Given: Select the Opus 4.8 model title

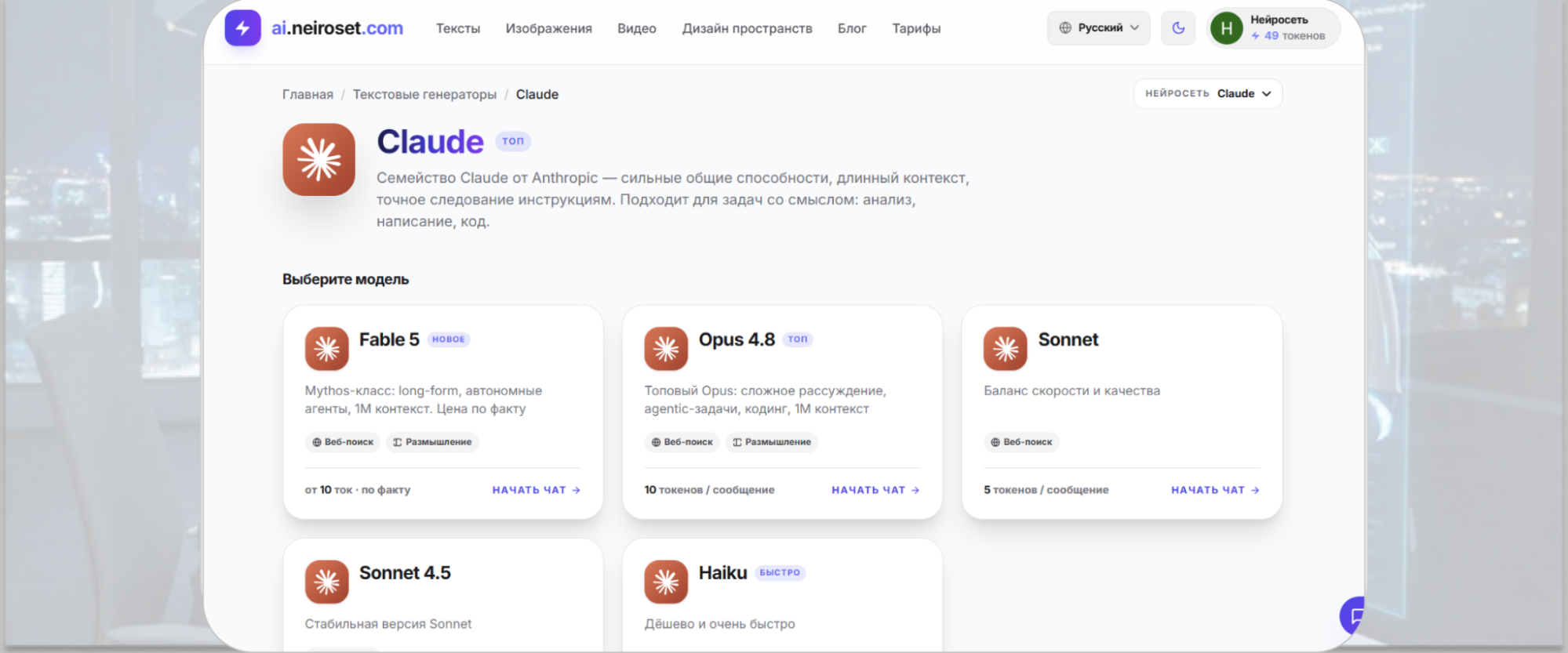Looking at the screenshot, I should click(737, 339).
